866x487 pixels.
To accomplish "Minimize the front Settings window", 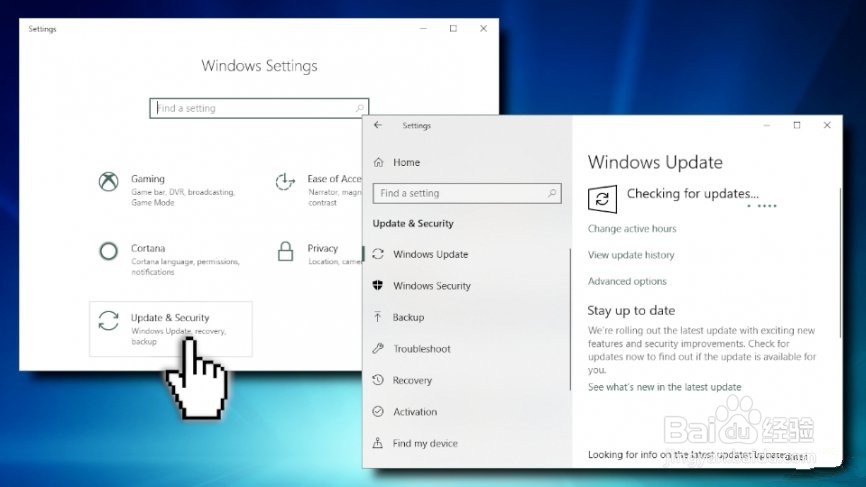I will [767, 125].
